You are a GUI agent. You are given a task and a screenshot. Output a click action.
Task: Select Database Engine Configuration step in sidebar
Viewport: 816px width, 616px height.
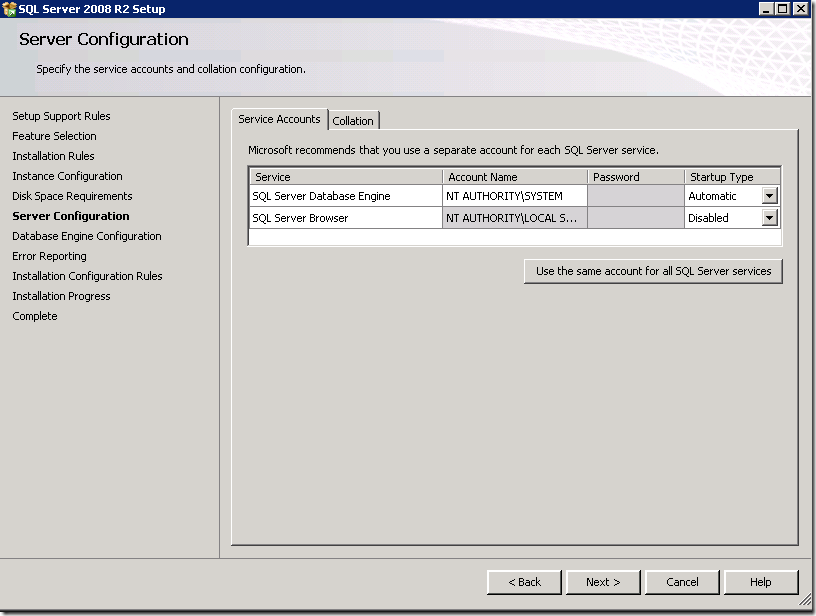coord(87,236)
